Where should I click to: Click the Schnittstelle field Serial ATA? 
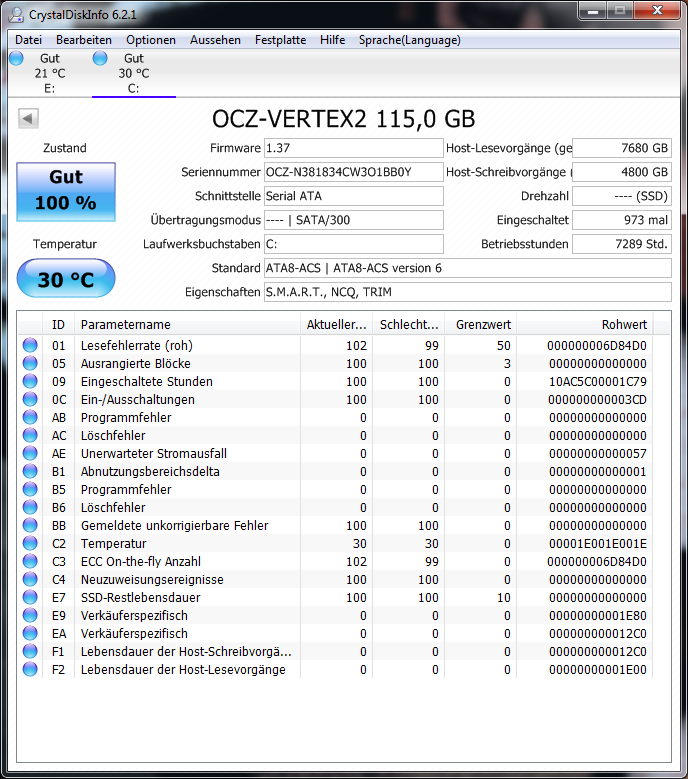click(x=354, y=196)
